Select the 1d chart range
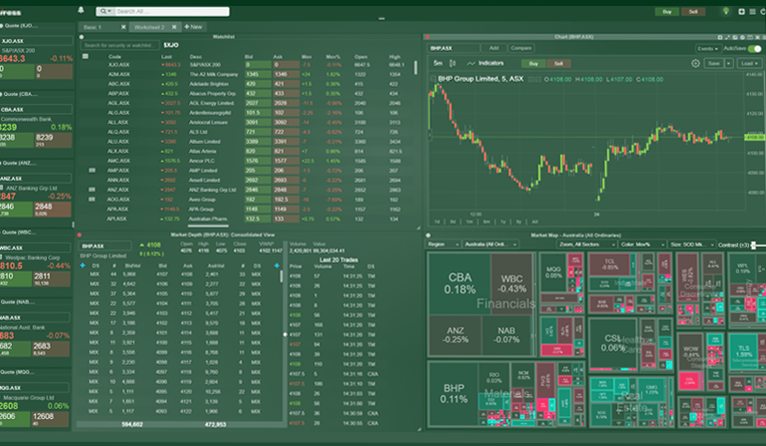 437,222
